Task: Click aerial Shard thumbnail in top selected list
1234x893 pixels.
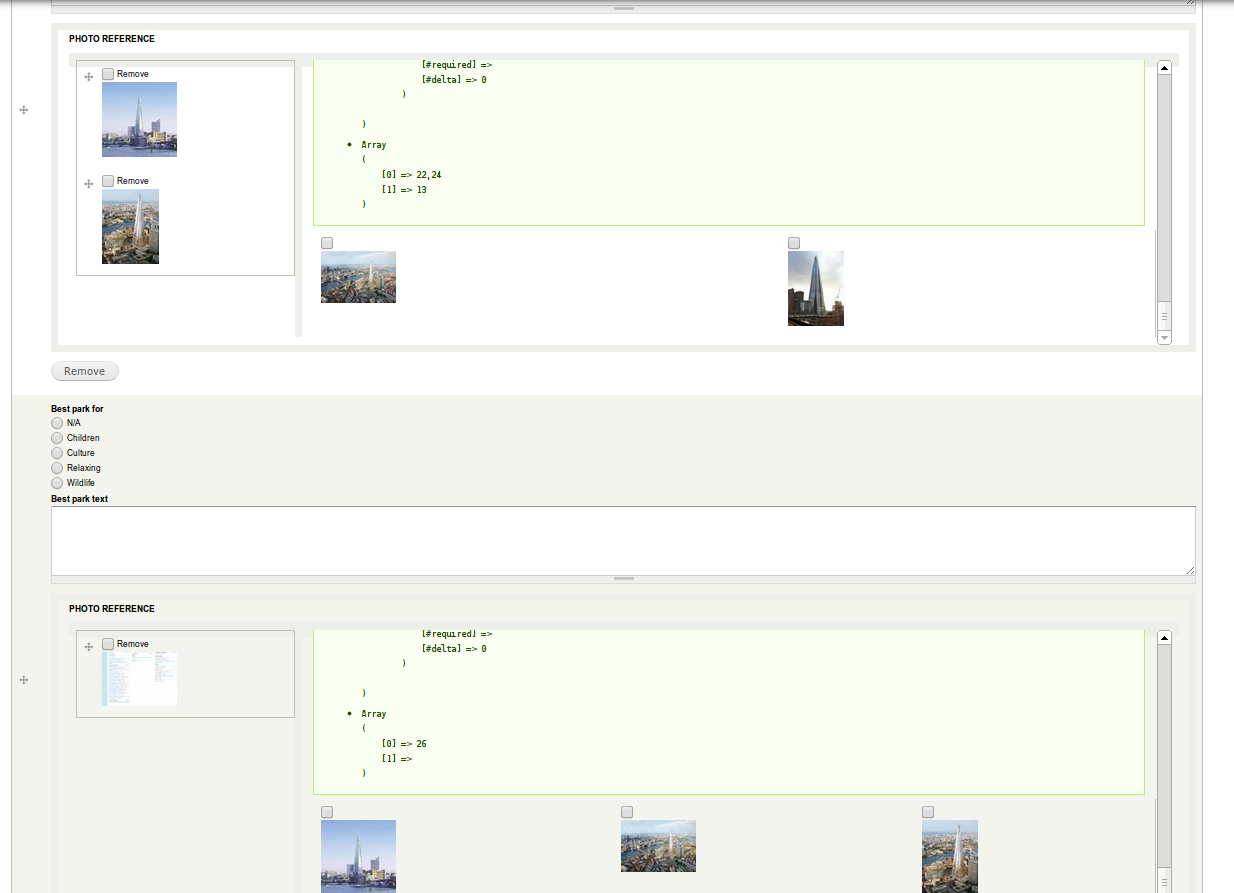Action: coord(130,226)
